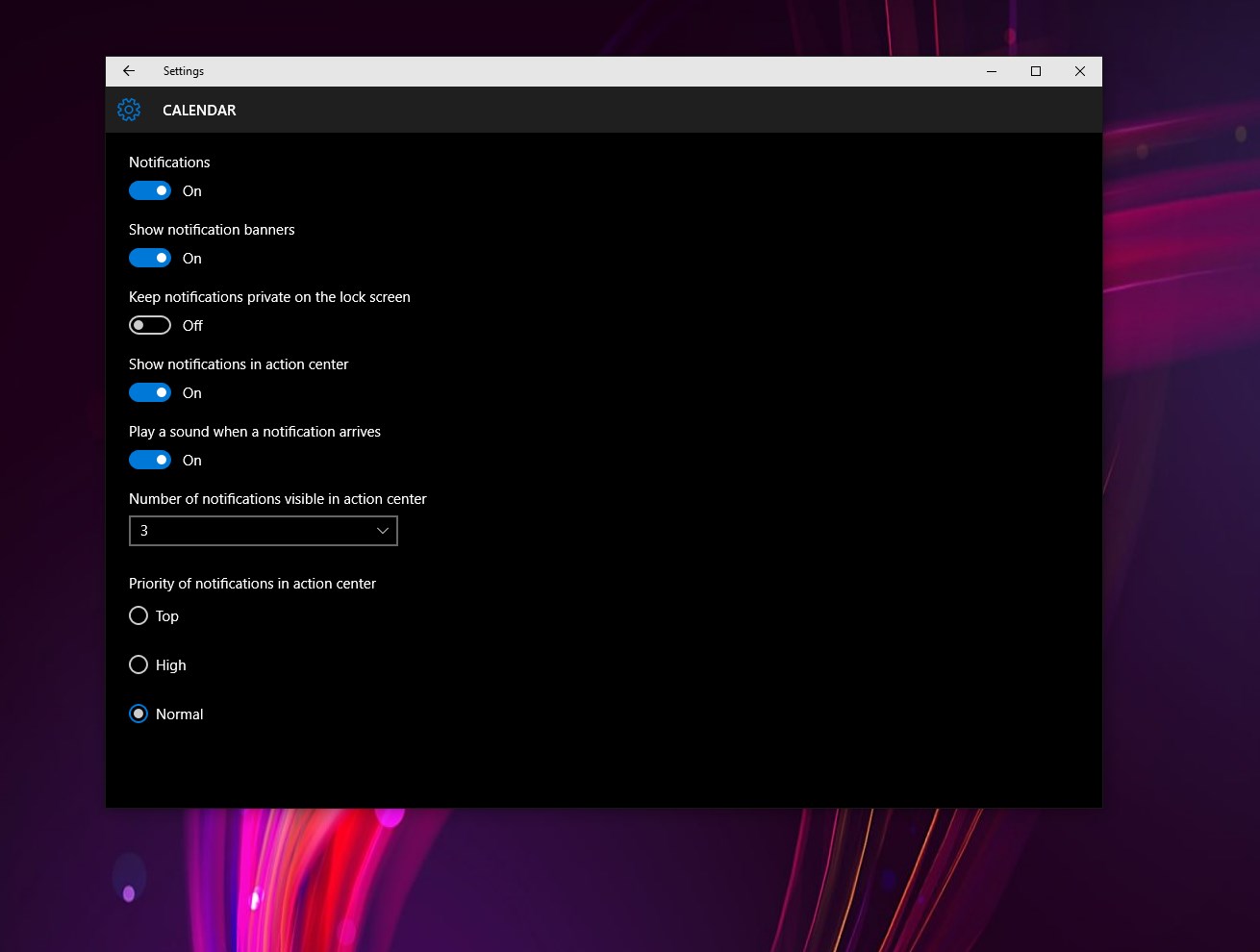Click the CALENDAR page heading

pos(199,111)
